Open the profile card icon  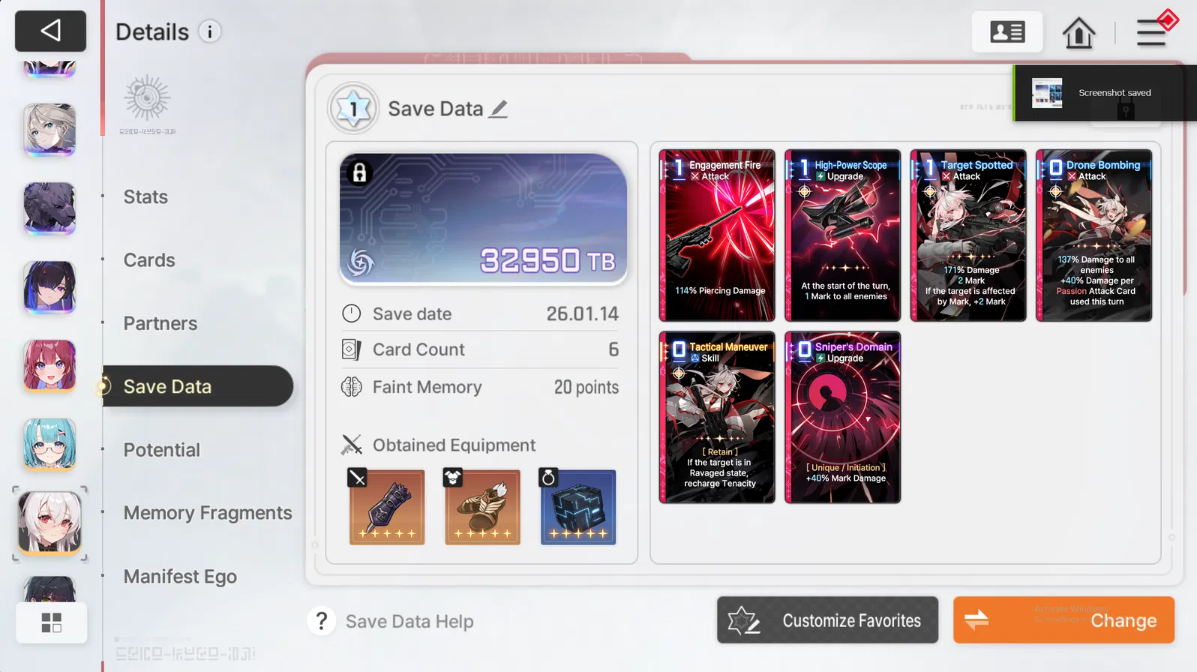(x=1007, y=32)
